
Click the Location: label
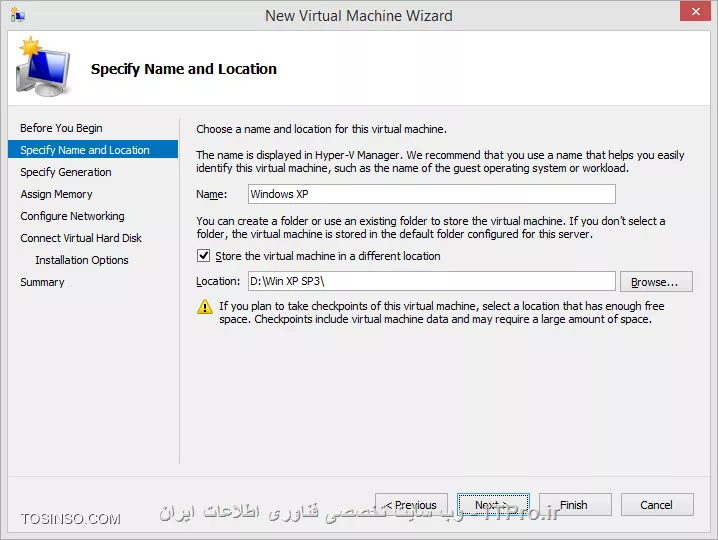pos(218,281)
